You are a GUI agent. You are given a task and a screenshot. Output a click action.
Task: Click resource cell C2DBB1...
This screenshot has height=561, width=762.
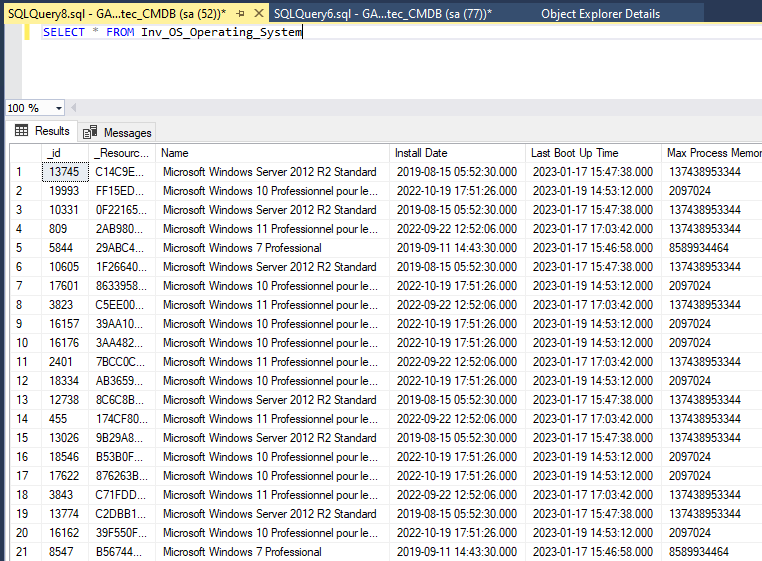click(122, 514)
